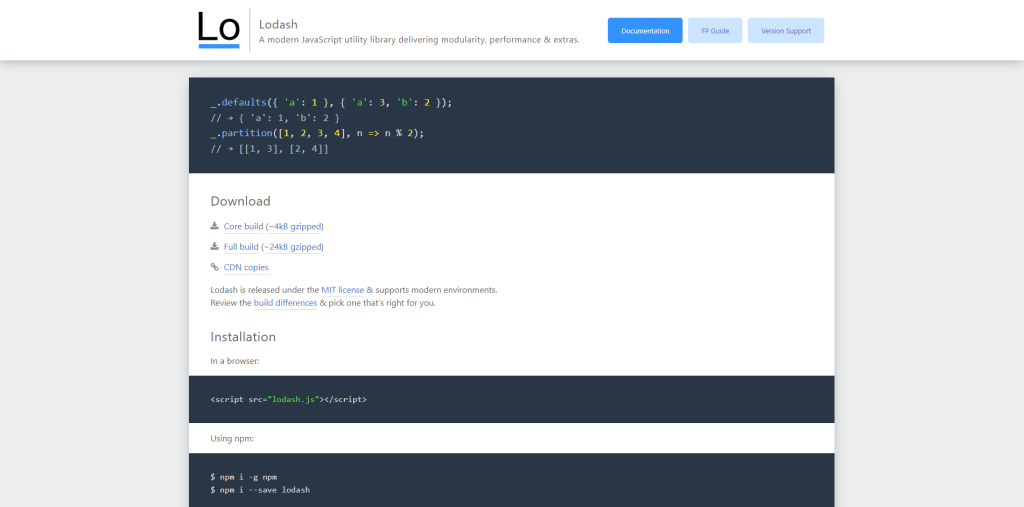The height and width of the screenshot is (507, 1024).
Task: Open the MIT license link
Action: (x=342, y=289)
